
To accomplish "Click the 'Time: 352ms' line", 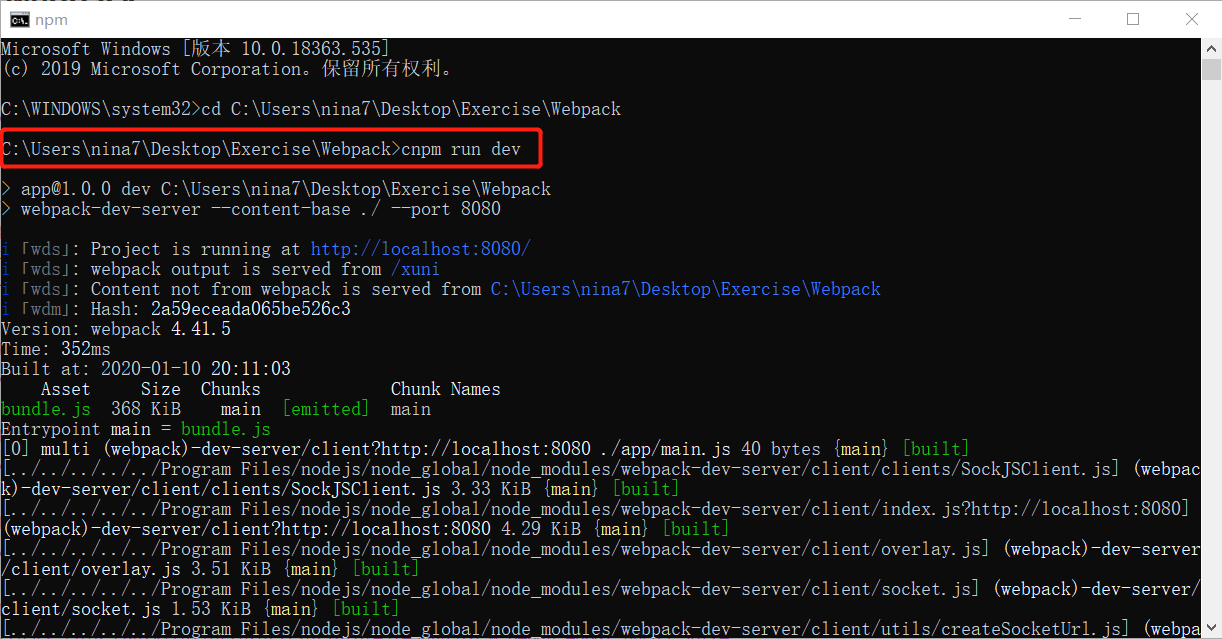I will point(56,349).
